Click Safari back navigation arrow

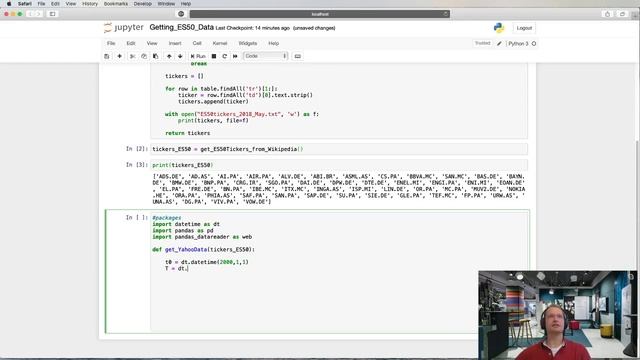31,14
